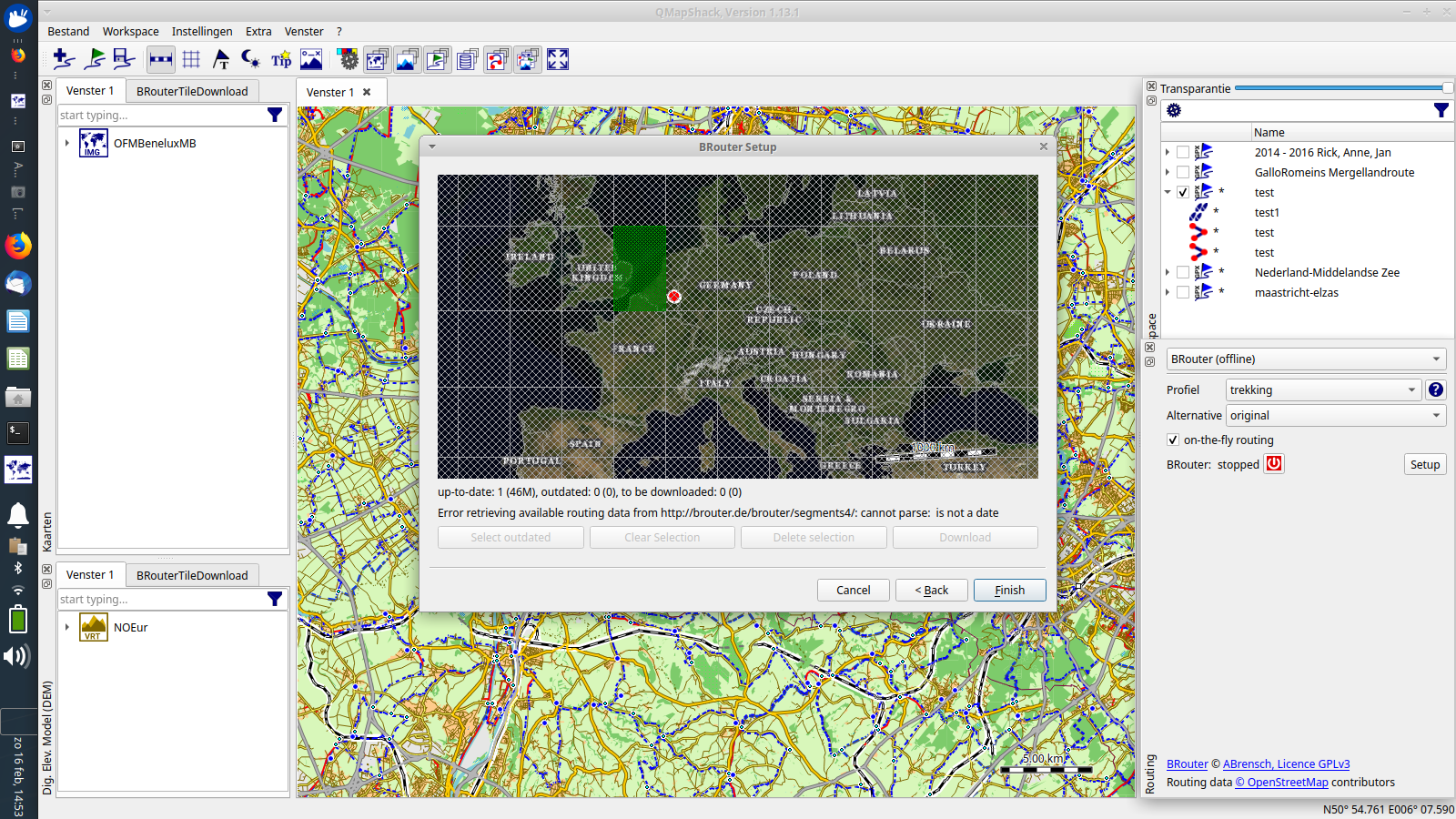1456x819 pixels.
Task: Open the Workspace menu
Action: [130, 31]
